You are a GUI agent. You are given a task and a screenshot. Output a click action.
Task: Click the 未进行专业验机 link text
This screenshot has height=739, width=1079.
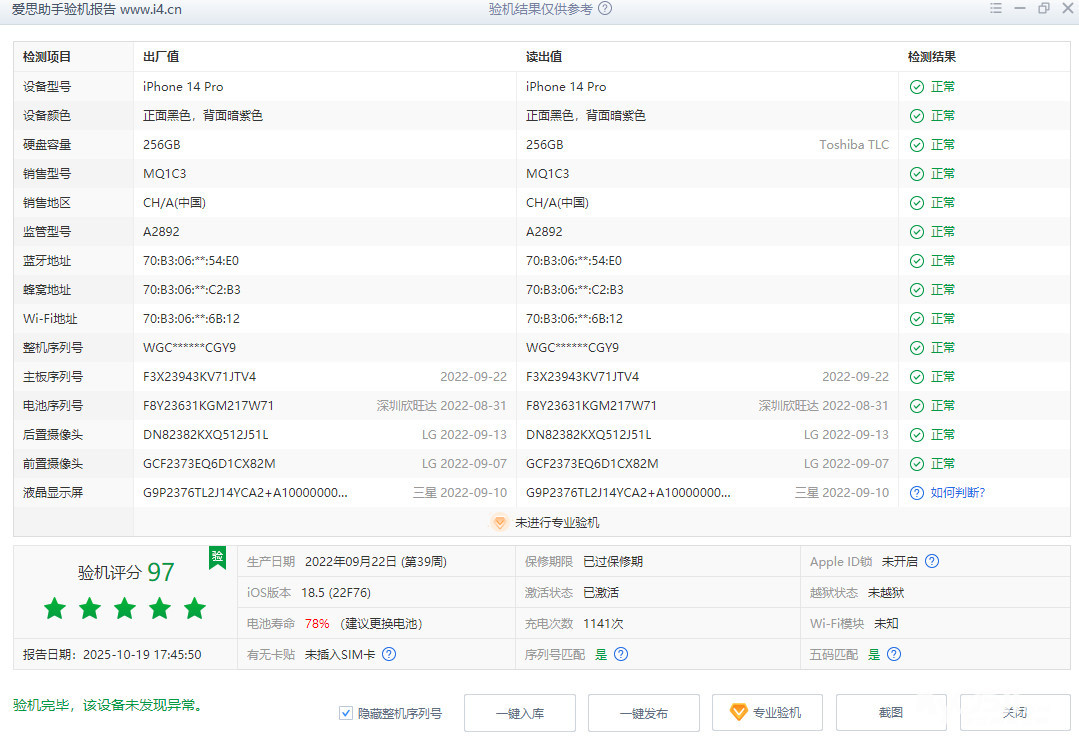[557, 522]
